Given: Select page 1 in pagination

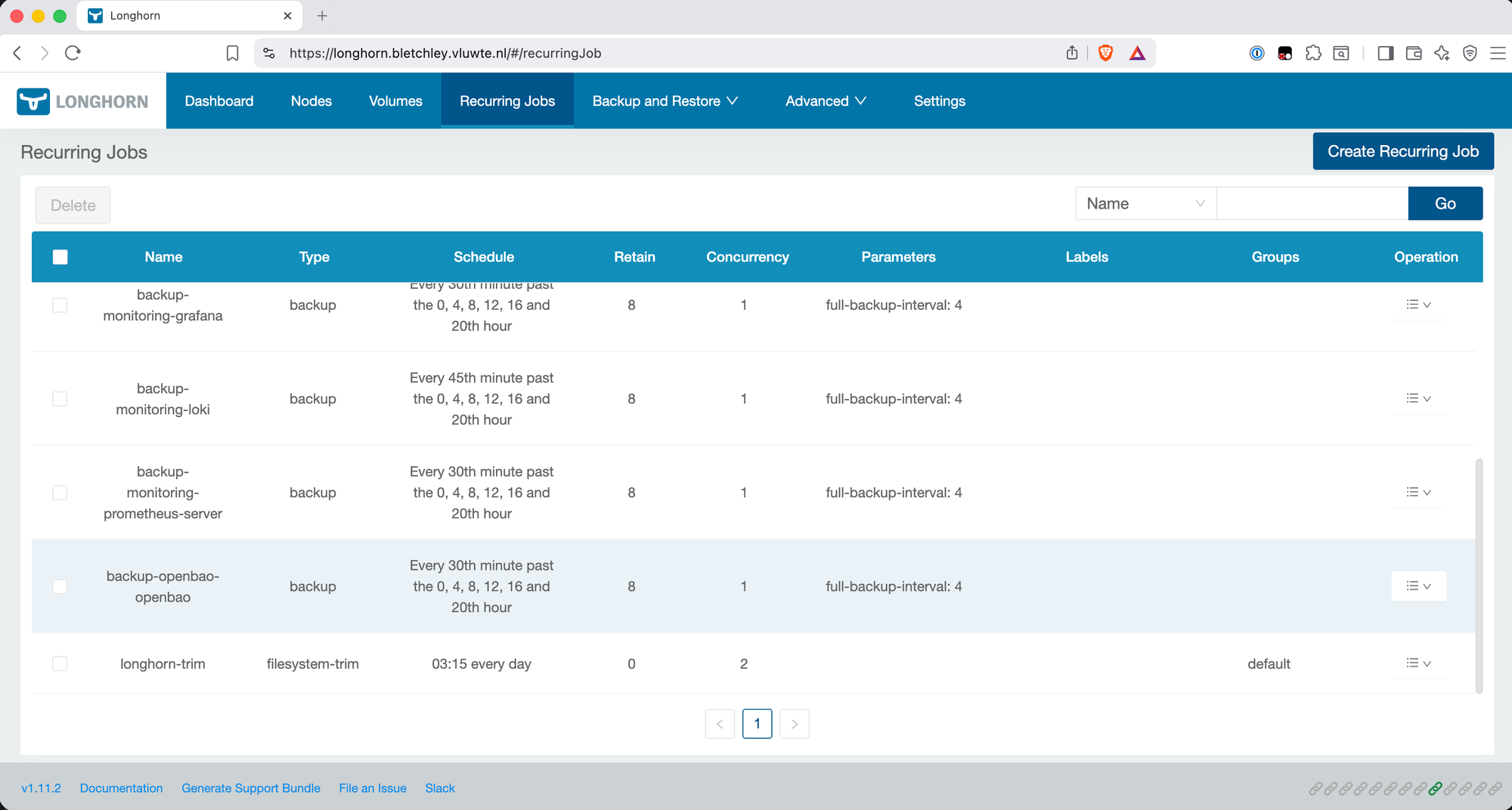Looking at the screenshot, I should tap(757, 724).
